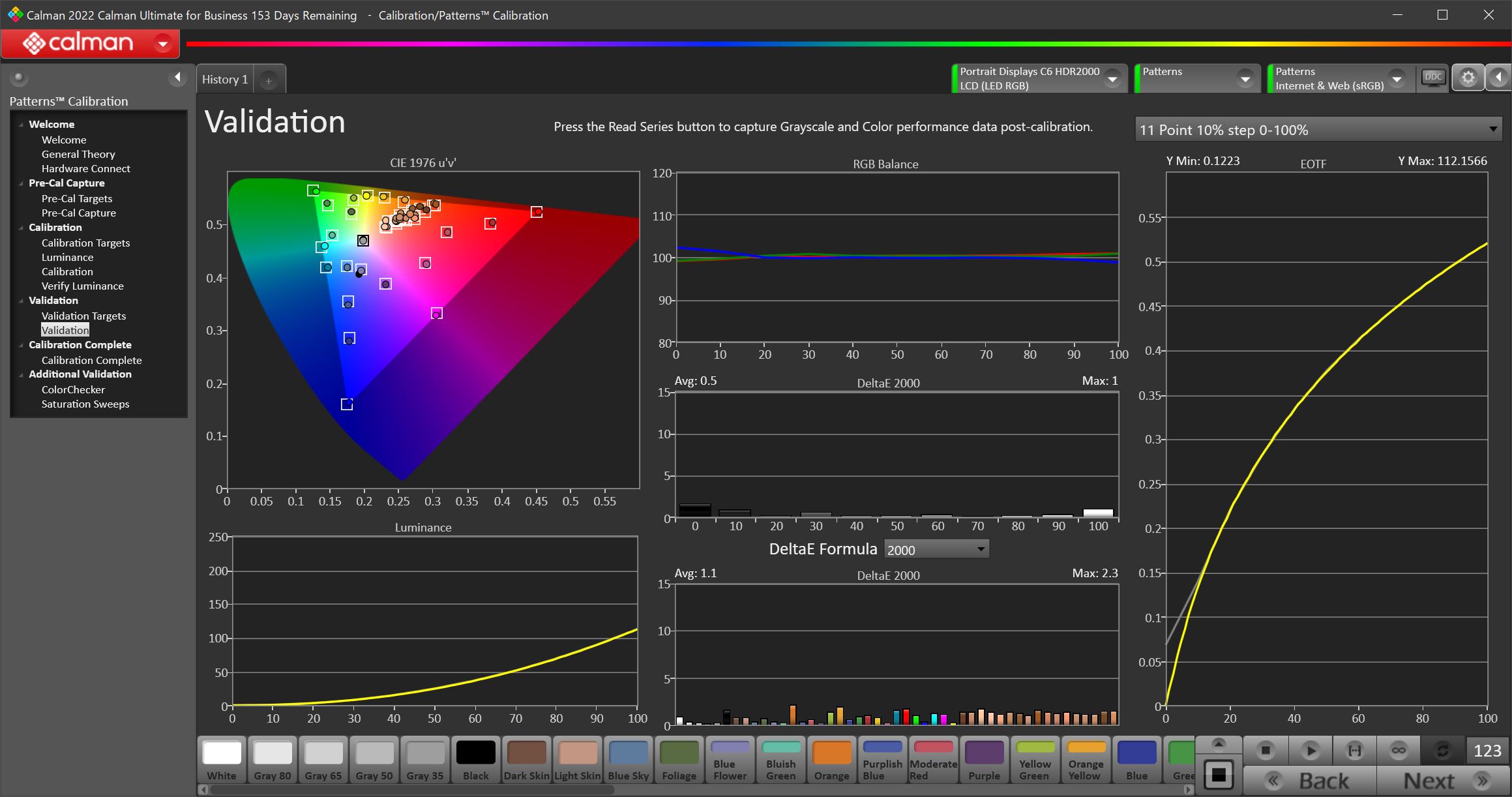
Task: Open the ColorChecker page
Action: pos(73,390)
